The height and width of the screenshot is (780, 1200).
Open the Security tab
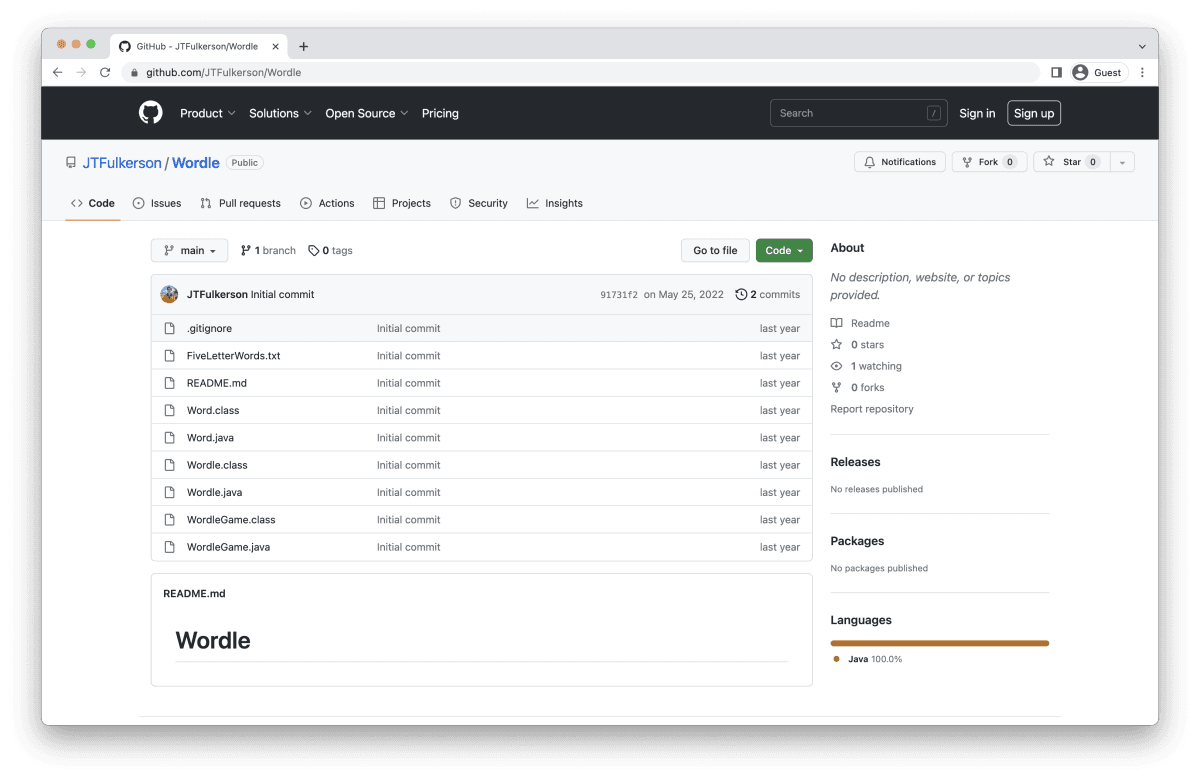coord(478,203)
